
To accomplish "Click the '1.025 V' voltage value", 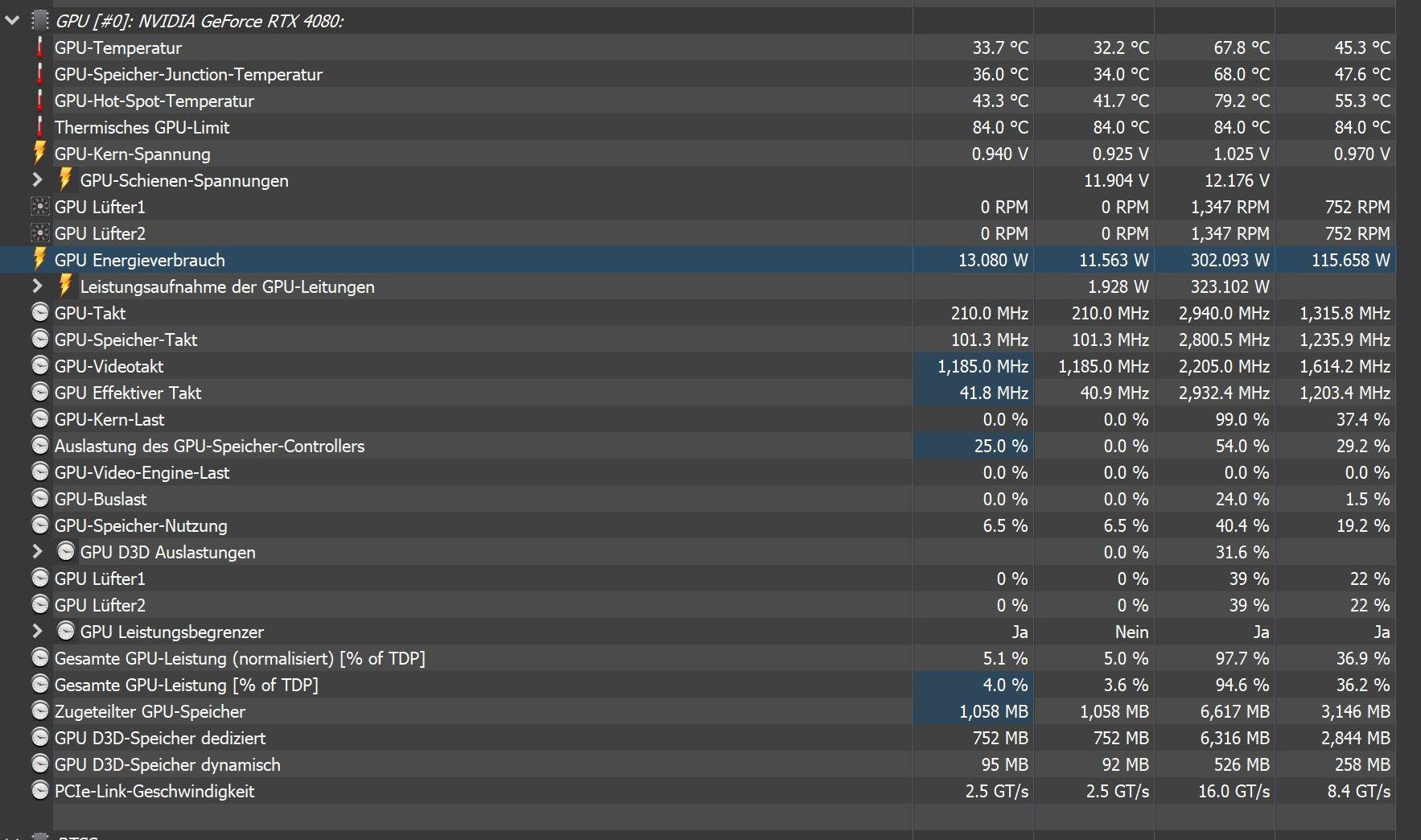I will [1242, 154].
